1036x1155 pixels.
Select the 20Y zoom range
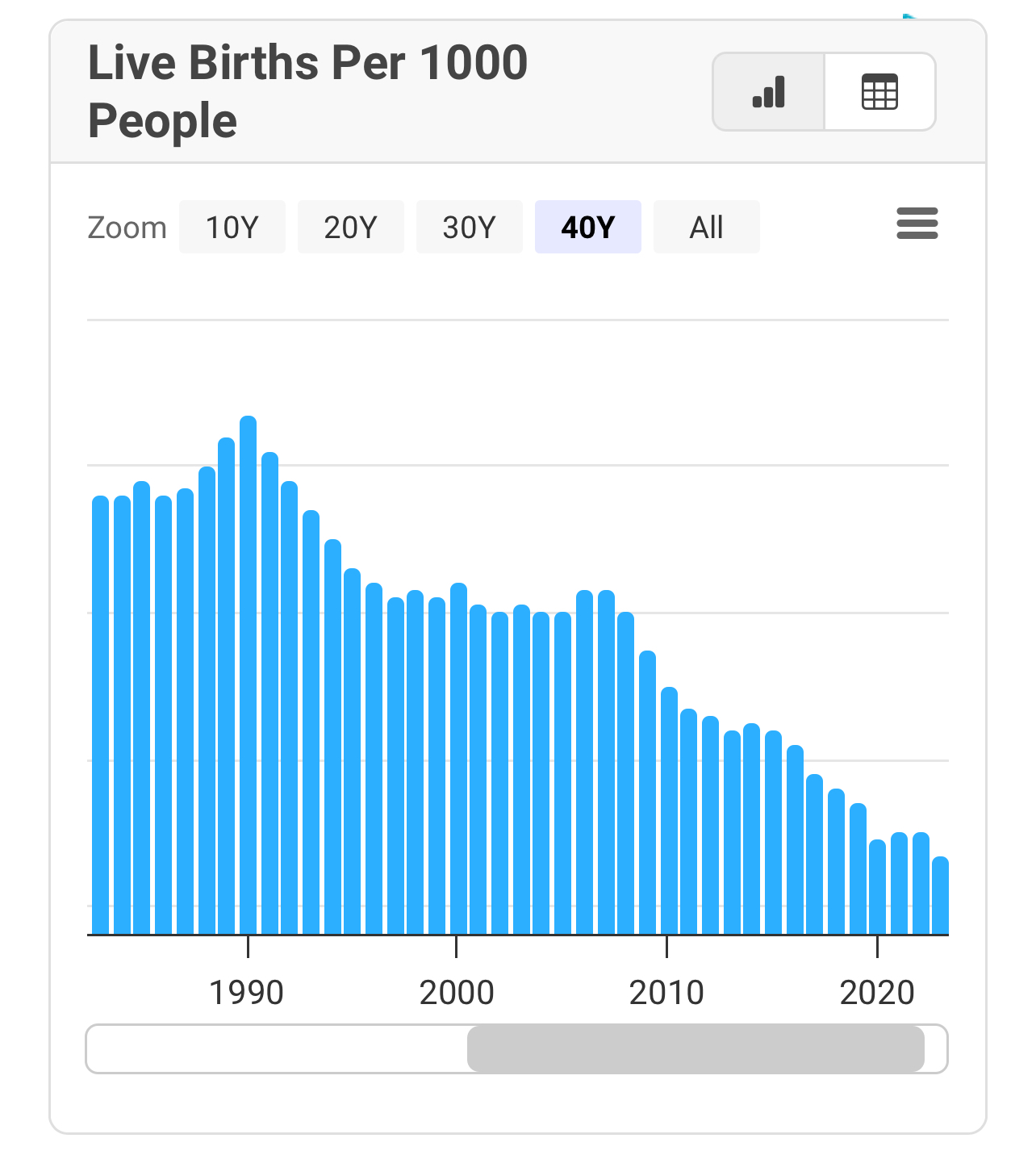(350, 228)
